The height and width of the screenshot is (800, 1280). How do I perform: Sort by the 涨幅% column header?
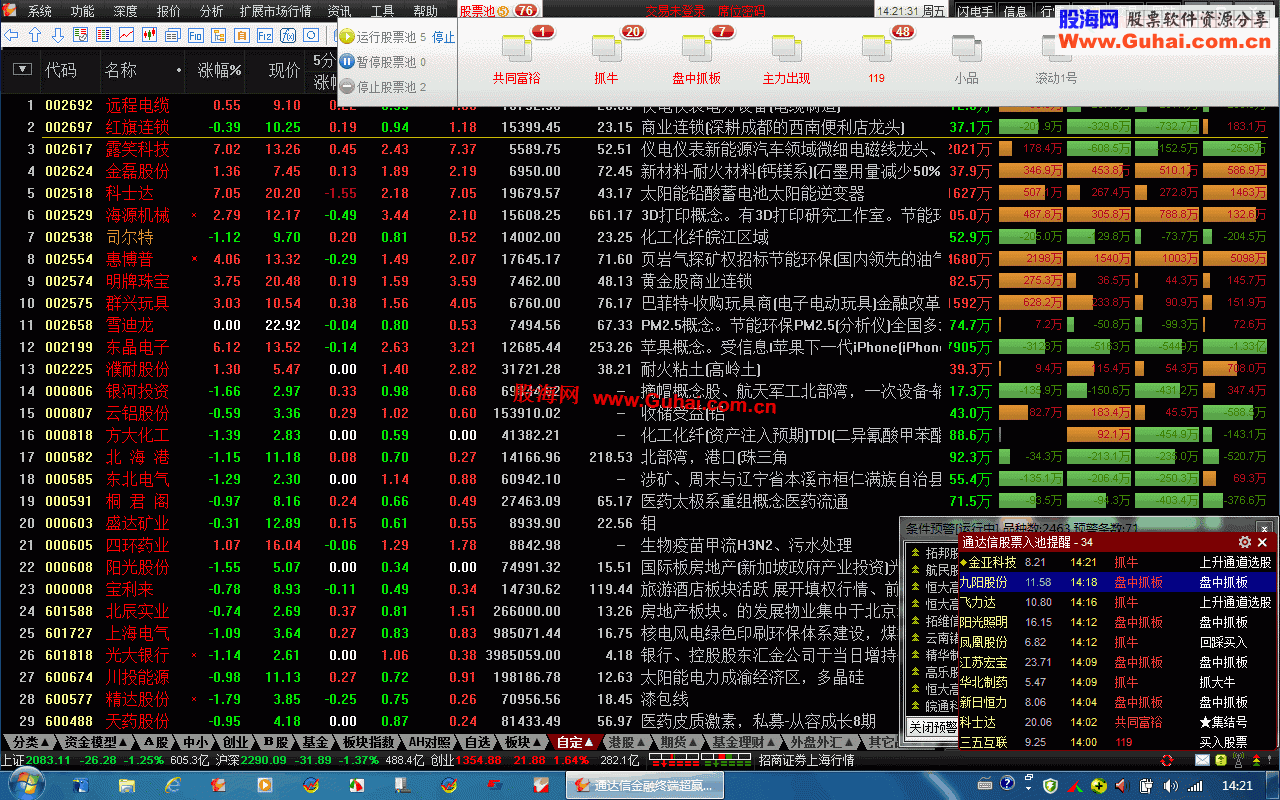(219, 71)
